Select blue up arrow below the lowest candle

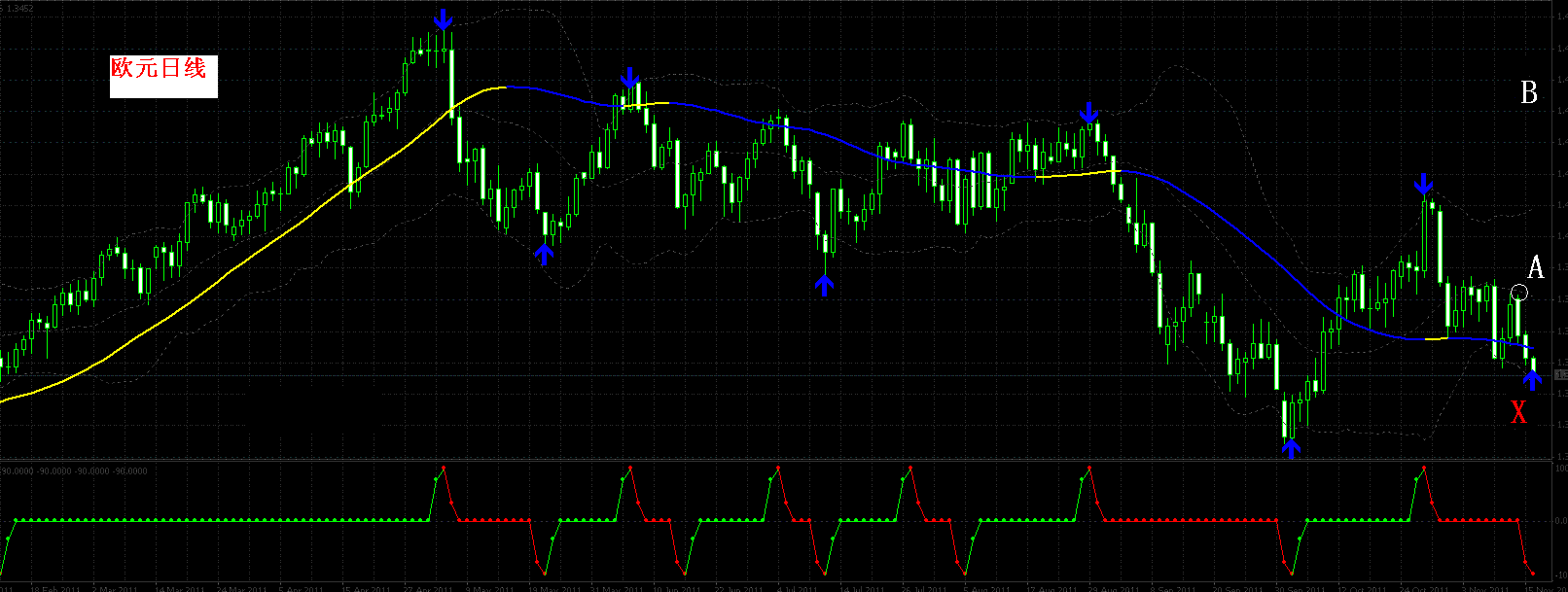click(1291, 448)
